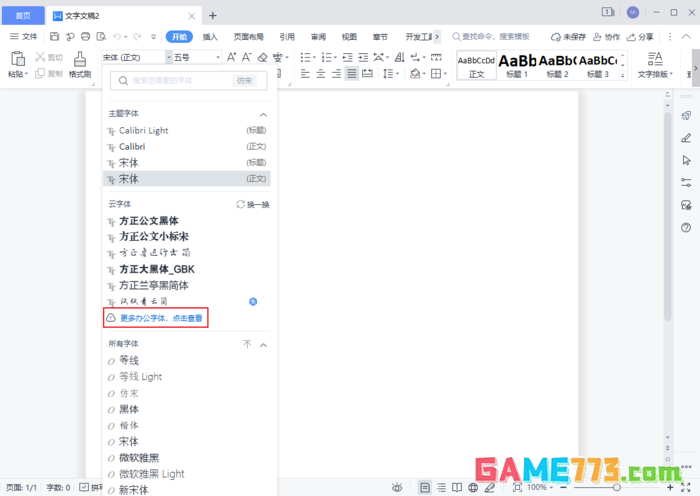Open line spacing dropdown
The image size is (700, 496).
click(x=397, y=74)
